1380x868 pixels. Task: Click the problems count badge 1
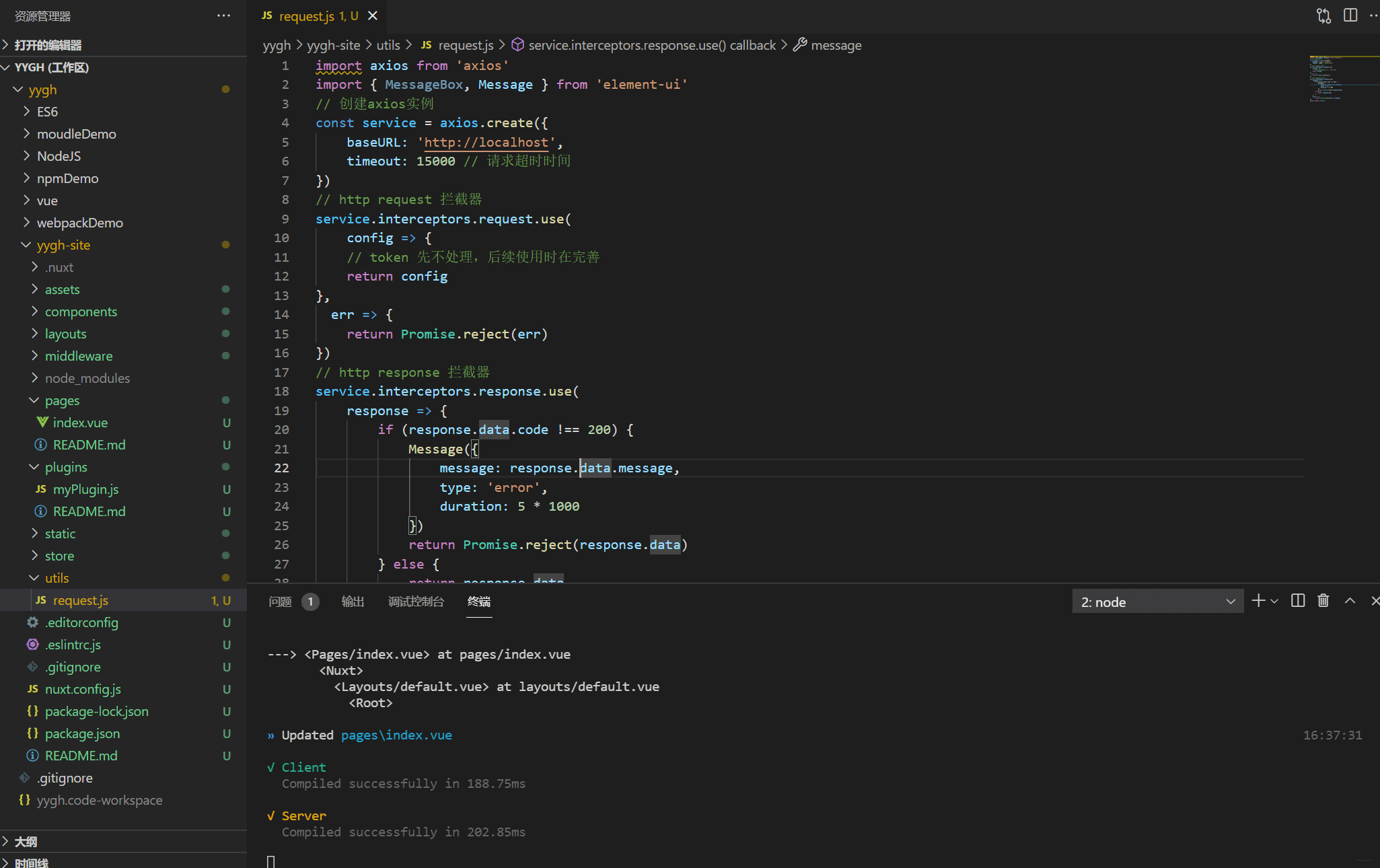click(x=310, y=602)
